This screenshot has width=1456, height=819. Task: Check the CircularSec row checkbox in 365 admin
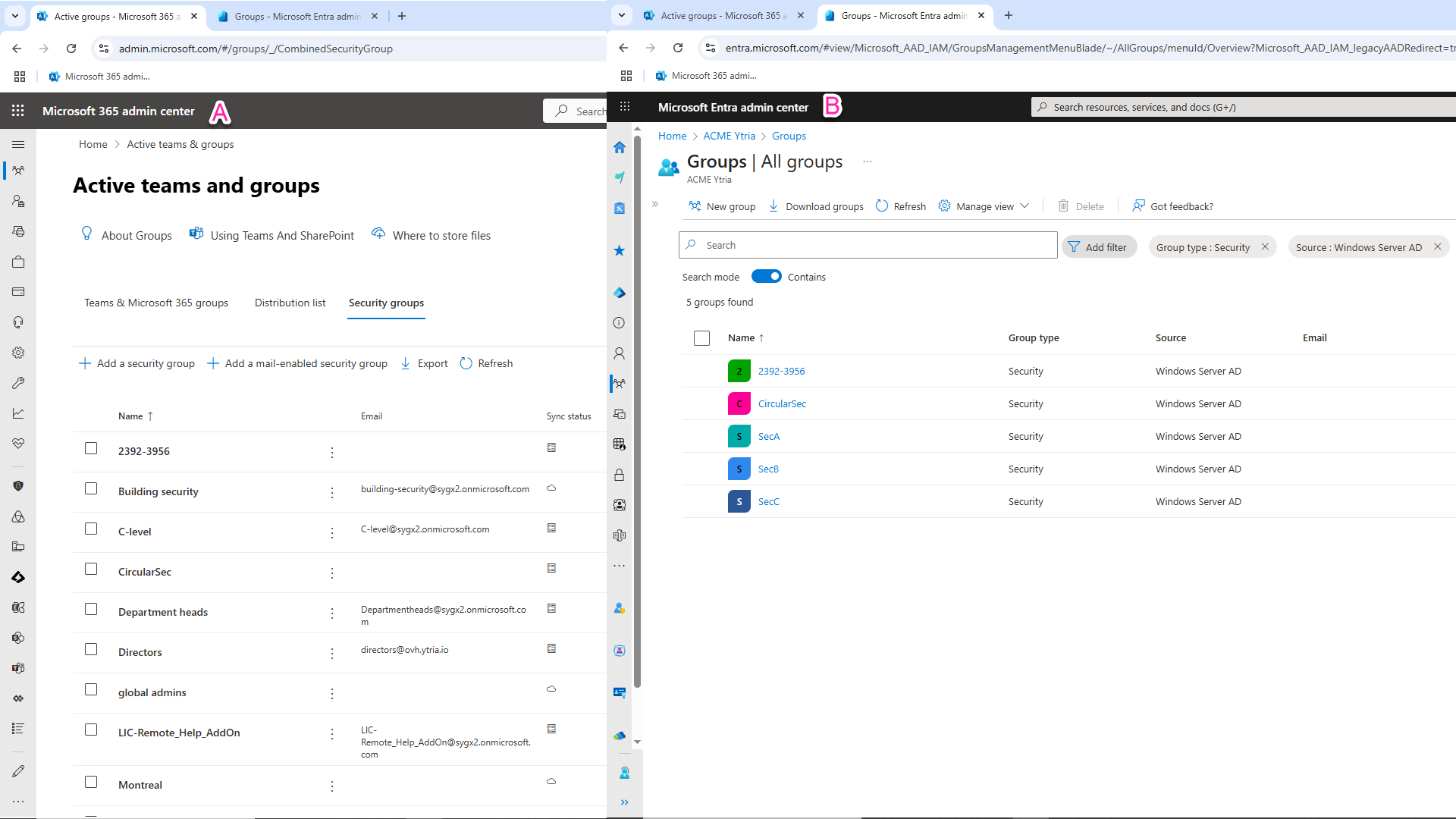pyautogui.click(x=91, y=569)
